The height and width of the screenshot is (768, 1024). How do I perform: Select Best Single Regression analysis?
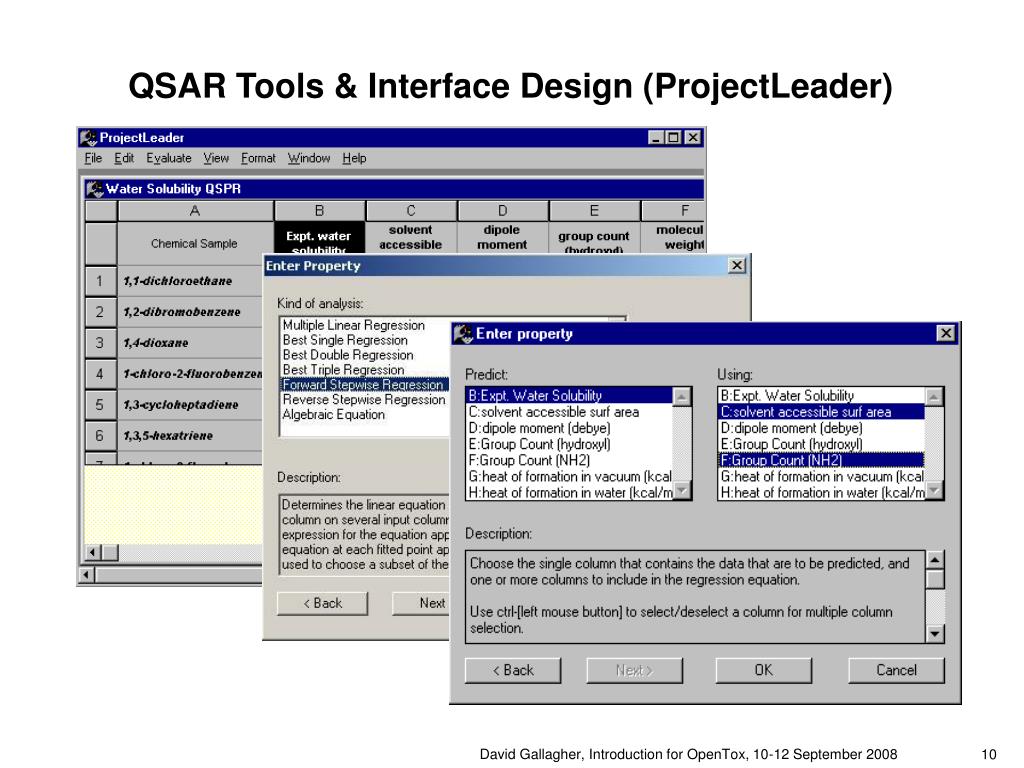345,340
